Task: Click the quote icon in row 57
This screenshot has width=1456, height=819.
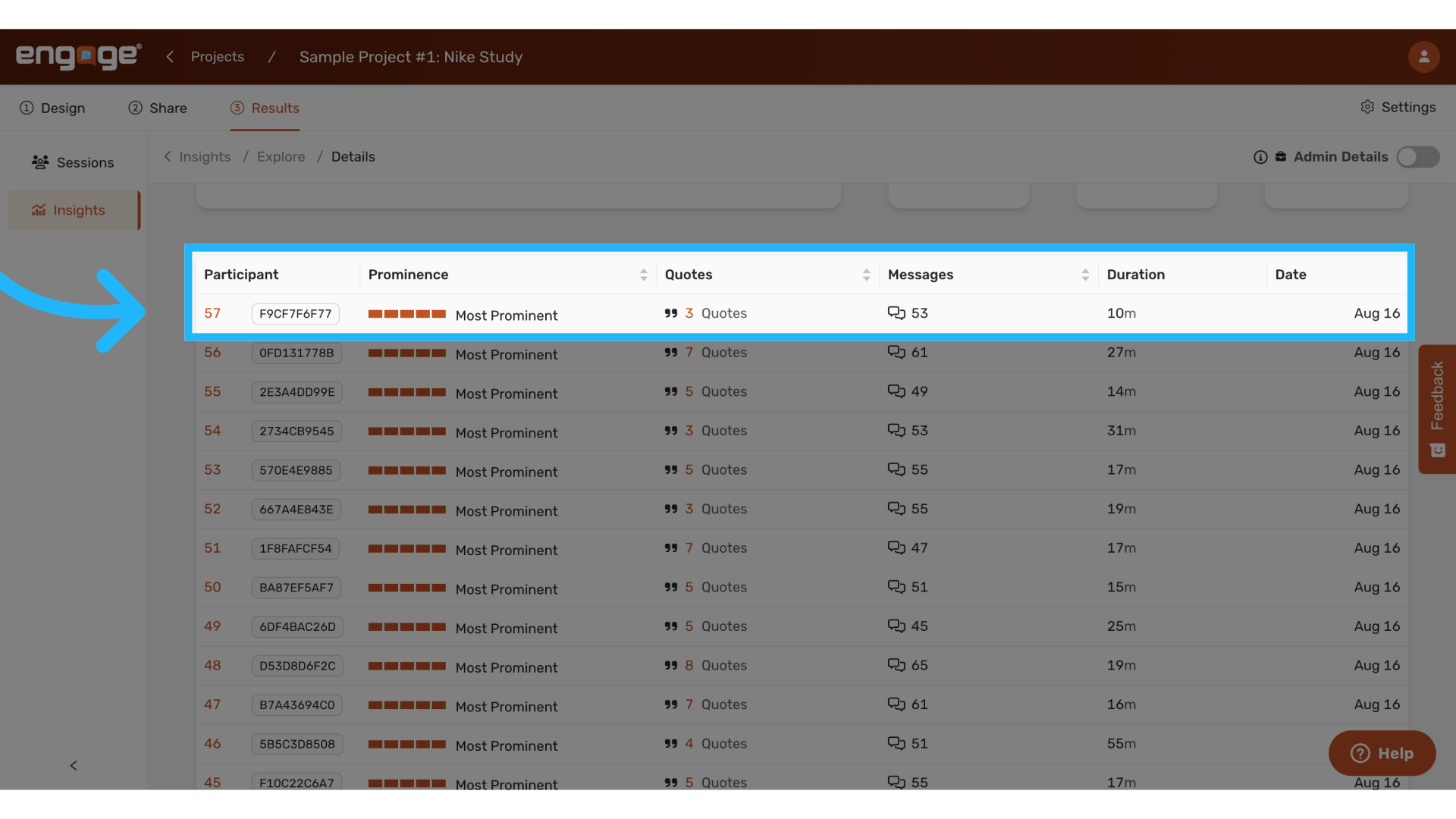Action: 671,313
